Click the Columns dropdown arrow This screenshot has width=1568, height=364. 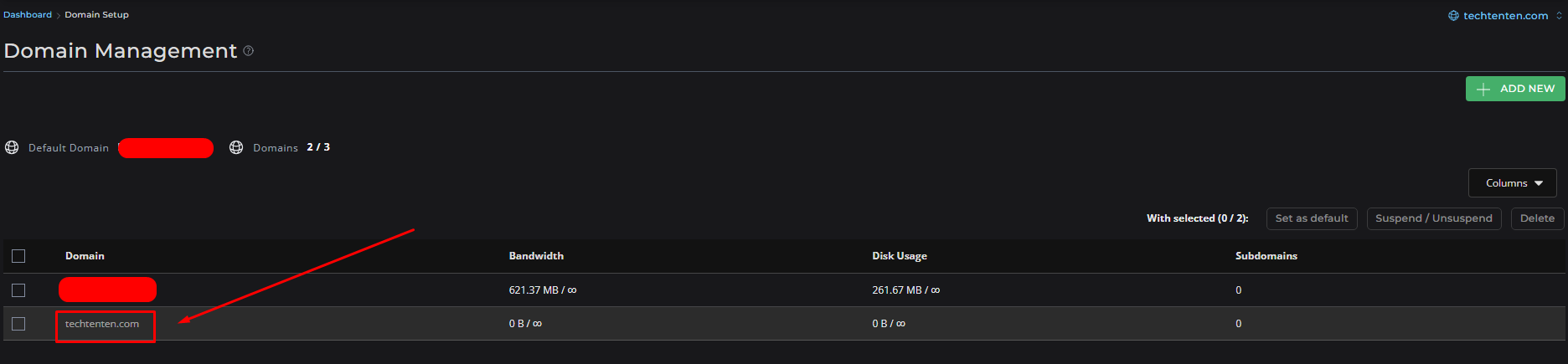[1539, 183]
